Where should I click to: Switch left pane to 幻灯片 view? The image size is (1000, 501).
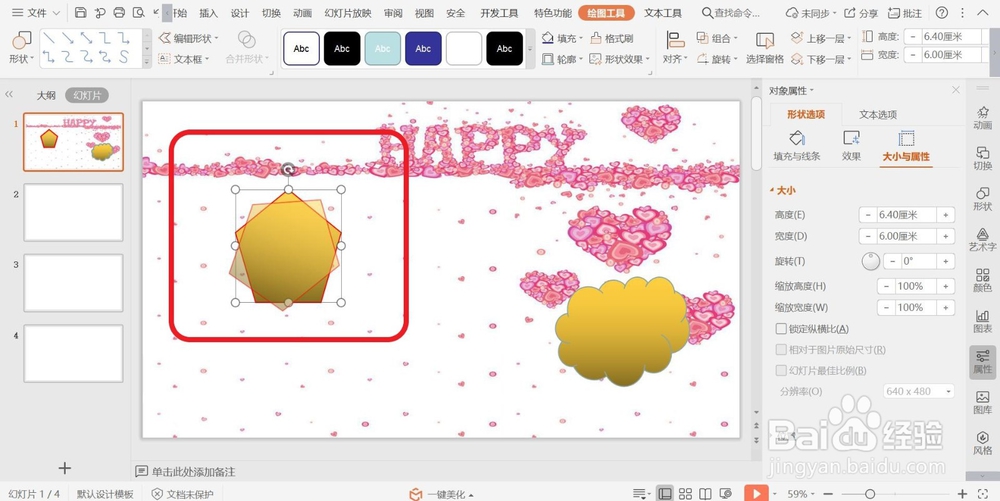(x=87, y=96)
